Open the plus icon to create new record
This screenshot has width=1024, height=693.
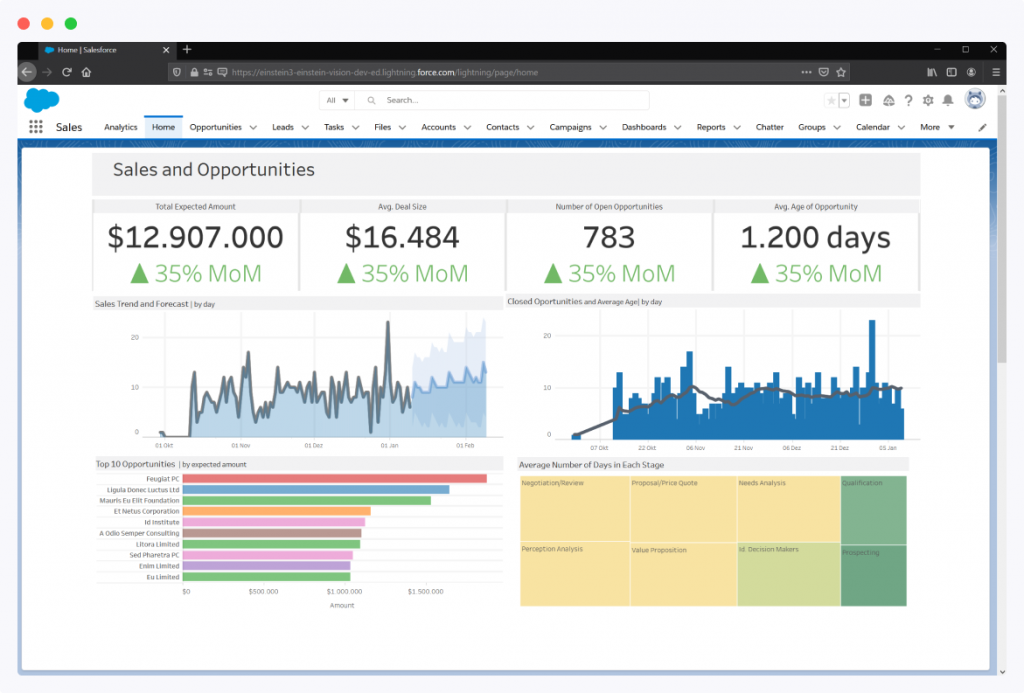tap(866, 100)
